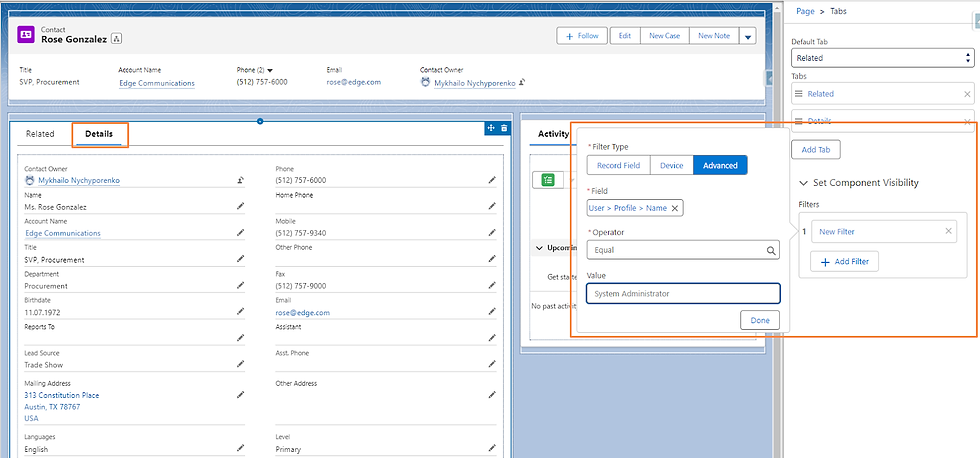
Task: Click the Value input field
Action: (x=683, y=294)
